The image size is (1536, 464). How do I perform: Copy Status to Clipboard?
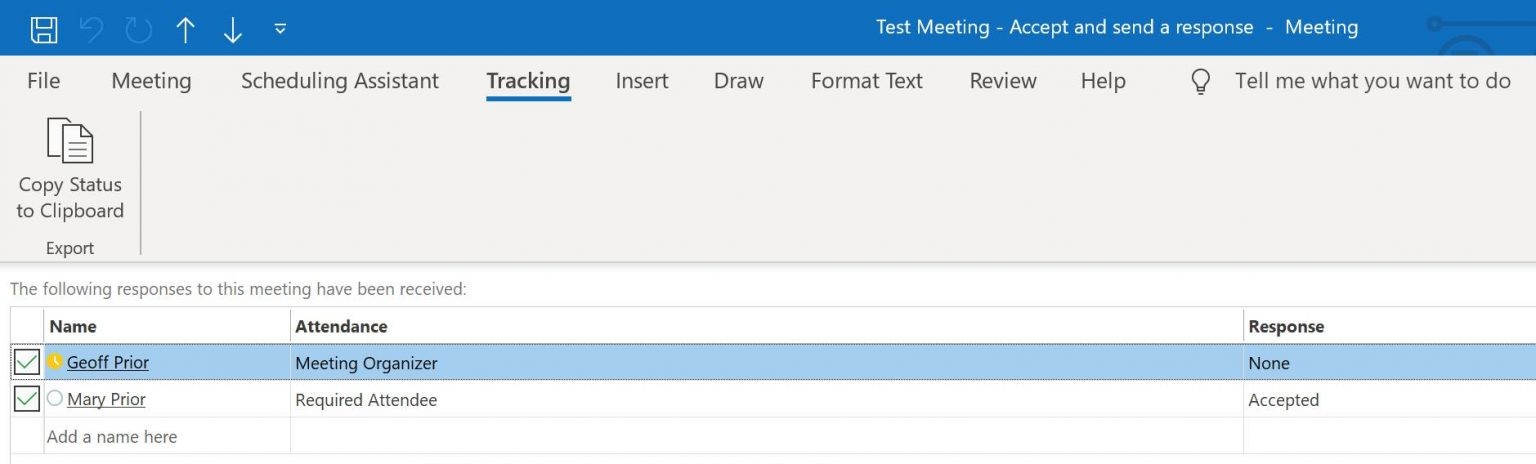[x=70, y=170]
